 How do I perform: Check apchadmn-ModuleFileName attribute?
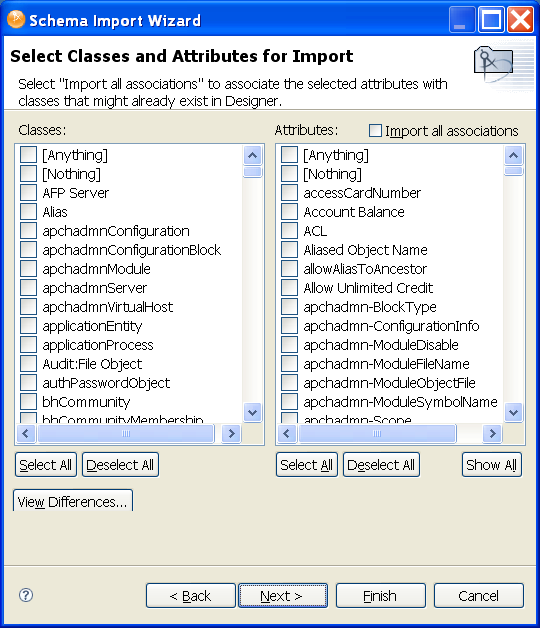289,364
